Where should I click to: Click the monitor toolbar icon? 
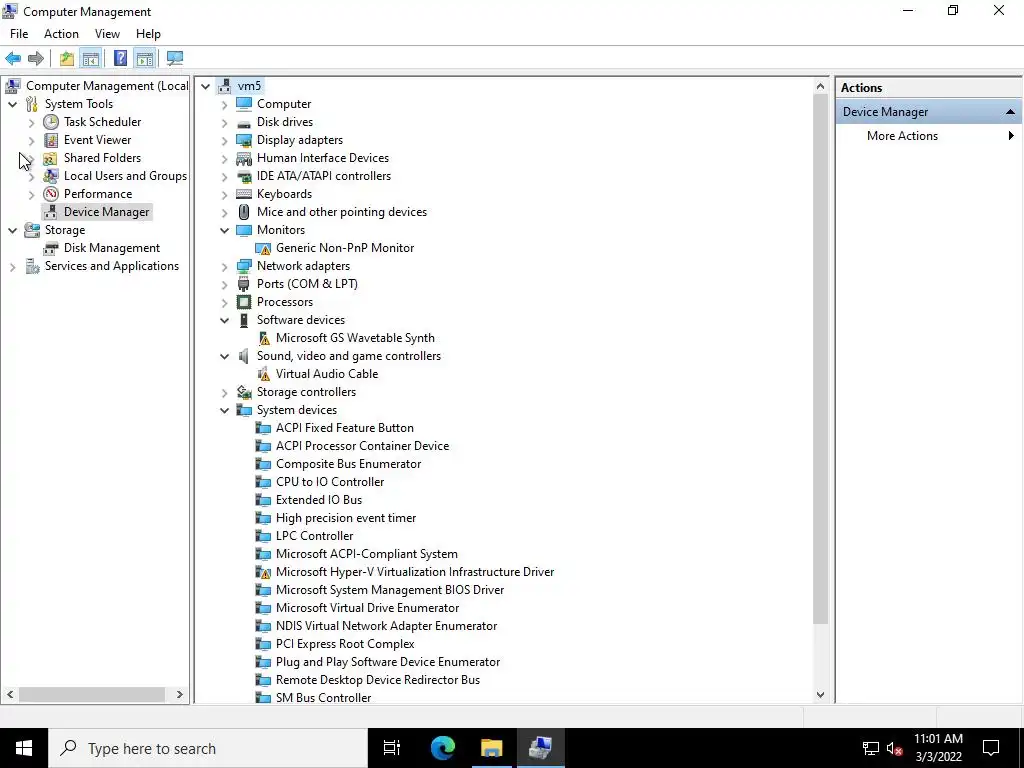point(174,58)
